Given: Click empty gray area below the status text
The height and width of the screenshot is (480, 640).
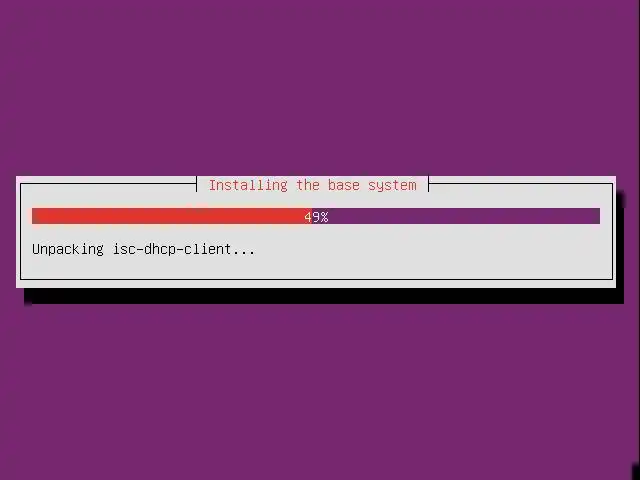Looking at the screenshot, I should point(316,269).
